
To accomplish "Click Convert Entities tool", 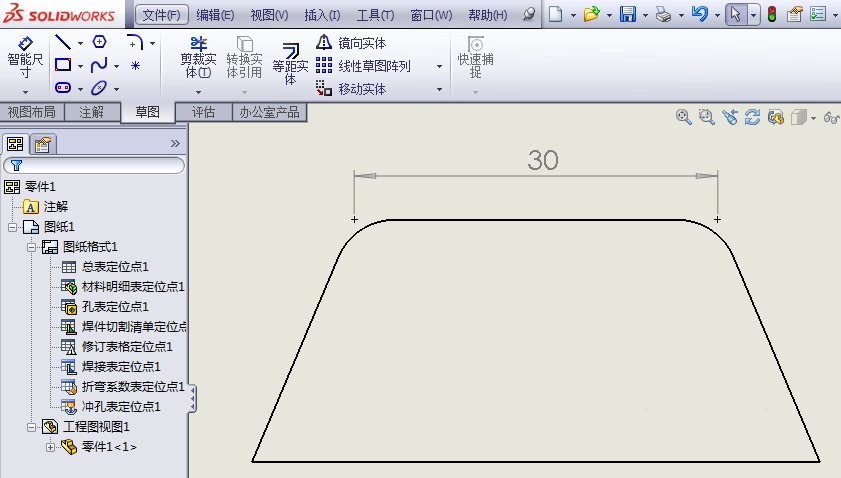I will click(244, 58).
